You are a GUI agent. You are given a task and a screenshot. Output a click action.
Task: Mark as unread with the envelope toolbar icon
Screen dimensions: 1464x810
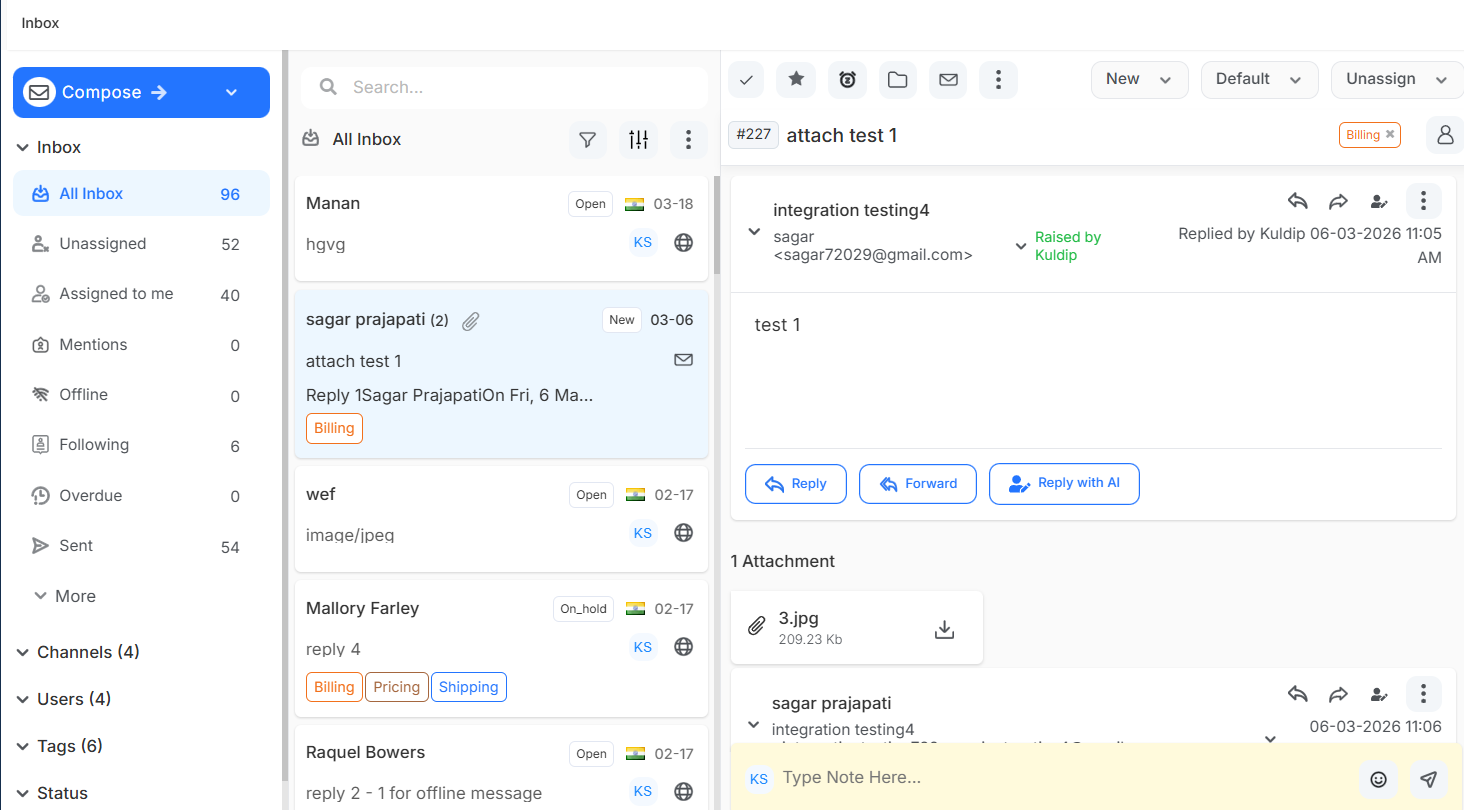949,80
